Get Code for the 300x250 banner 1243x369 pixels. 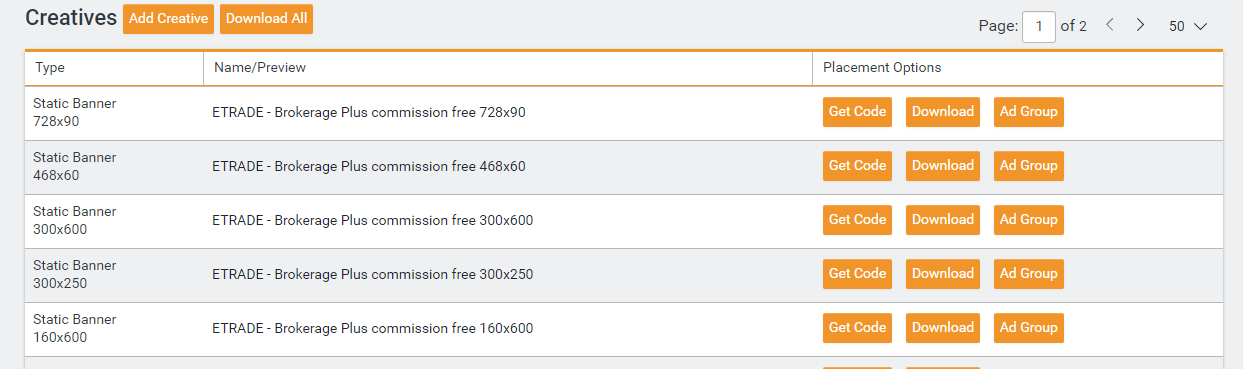(x=857, y=274)
